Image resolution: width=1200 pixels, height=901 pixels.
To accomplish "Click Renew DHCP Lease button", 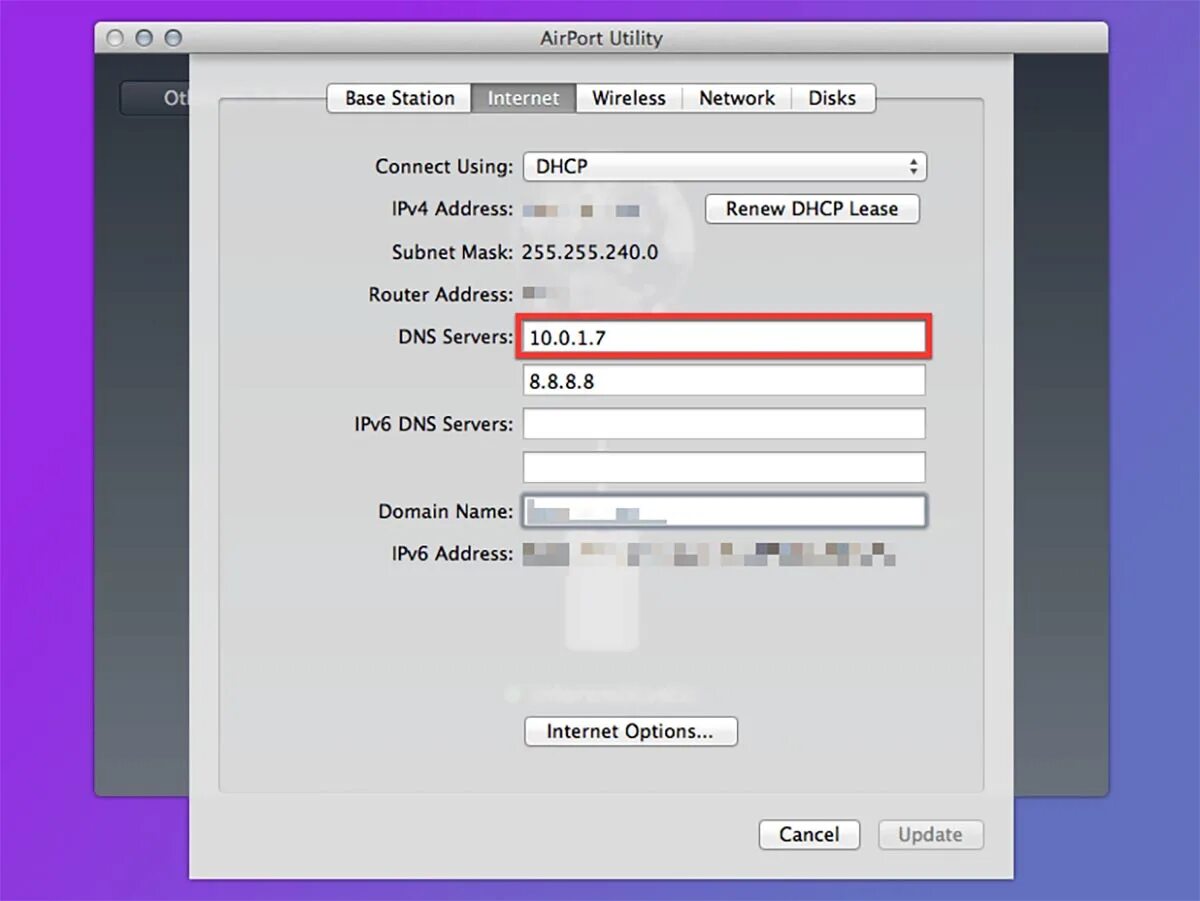I will click(812, 209).
